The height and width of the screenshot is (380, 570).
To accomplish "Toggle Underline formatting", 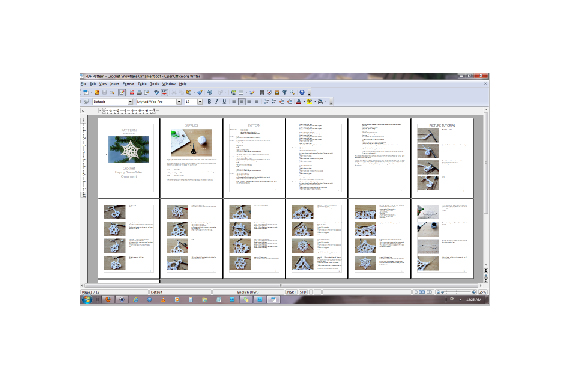I will [x=224, y=102].
